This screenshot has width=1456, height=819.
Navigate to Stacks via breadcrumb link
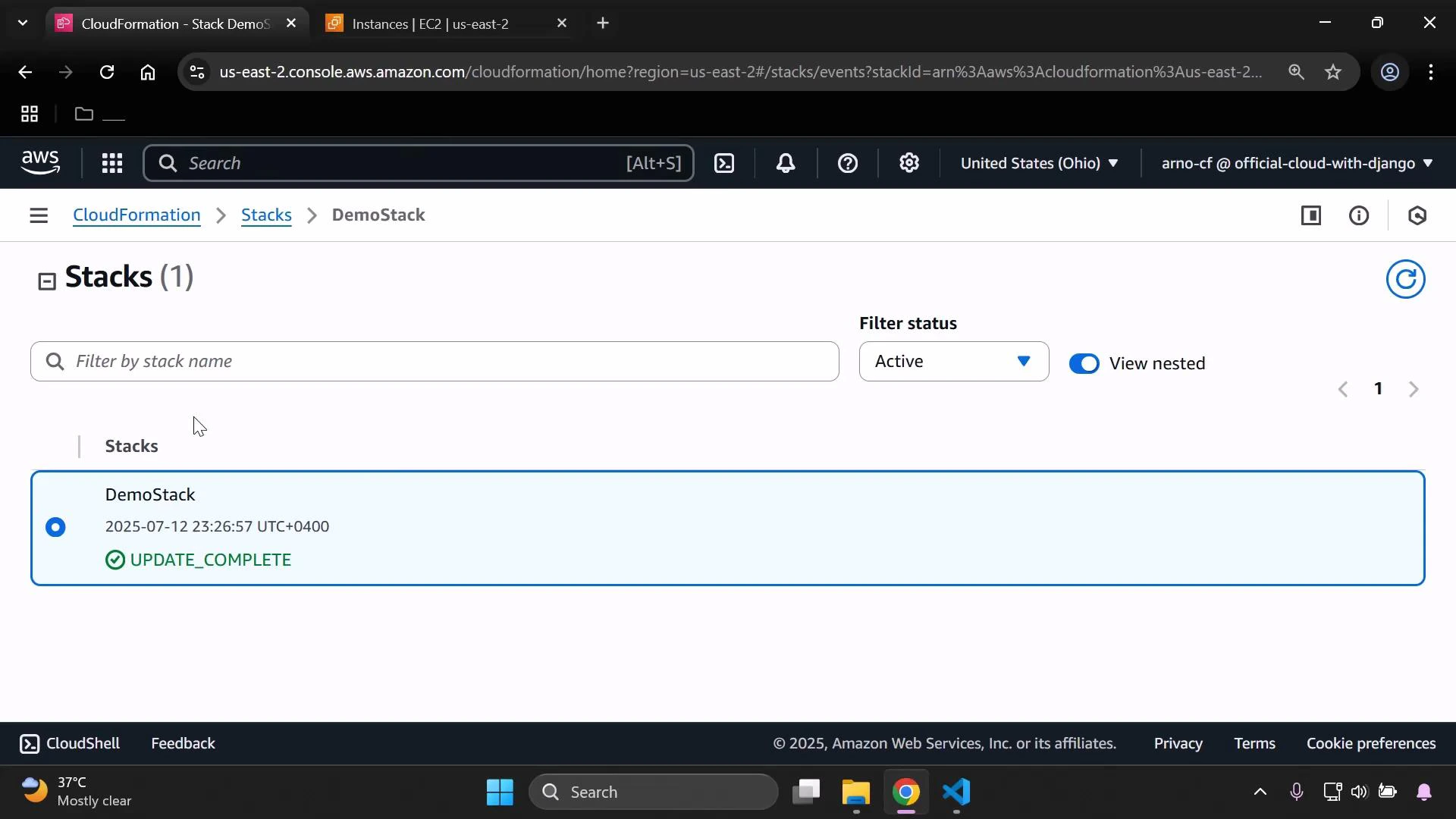point(265,215)
